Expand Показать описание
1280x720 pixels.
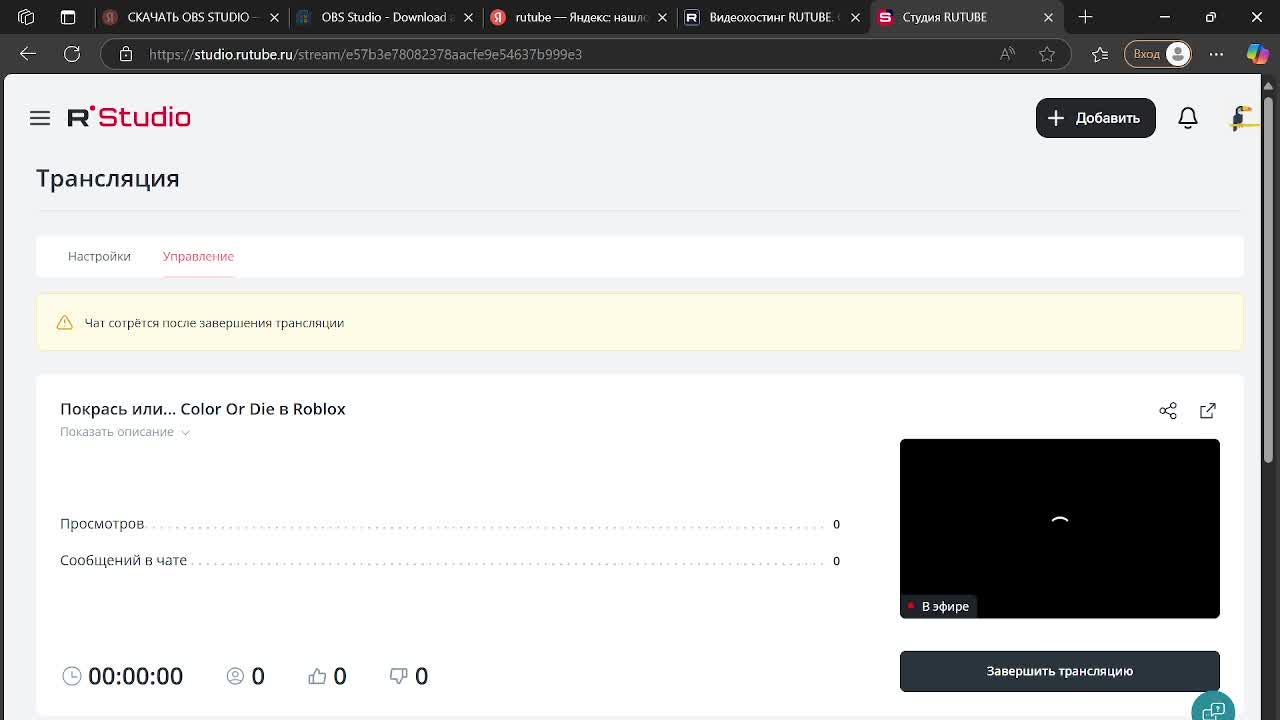pos(125,432)
